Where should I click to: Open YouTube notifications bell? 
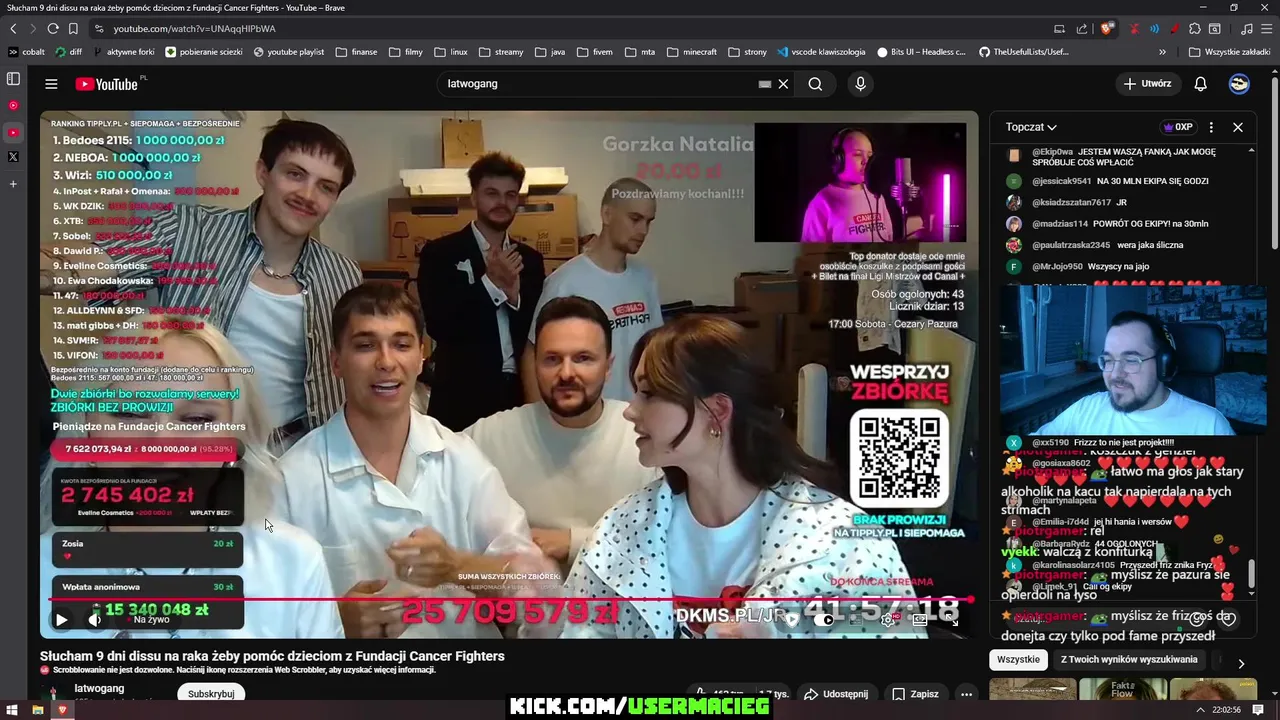coord(1200,84)
